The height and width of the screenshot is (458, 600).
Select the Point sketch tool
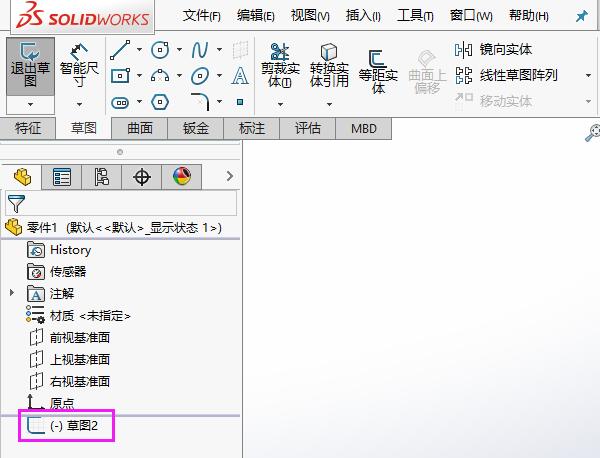(240, 102)
